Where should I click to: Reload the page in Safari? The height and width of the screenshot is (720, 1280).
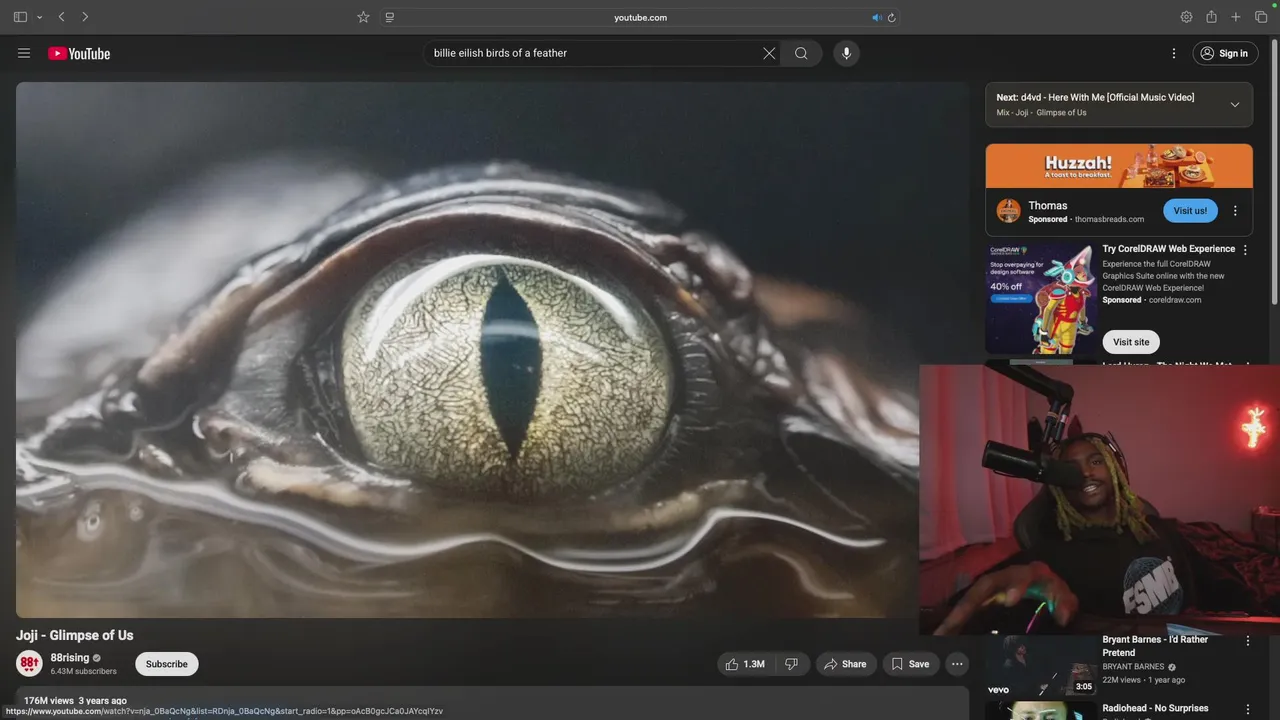point(891,17)
